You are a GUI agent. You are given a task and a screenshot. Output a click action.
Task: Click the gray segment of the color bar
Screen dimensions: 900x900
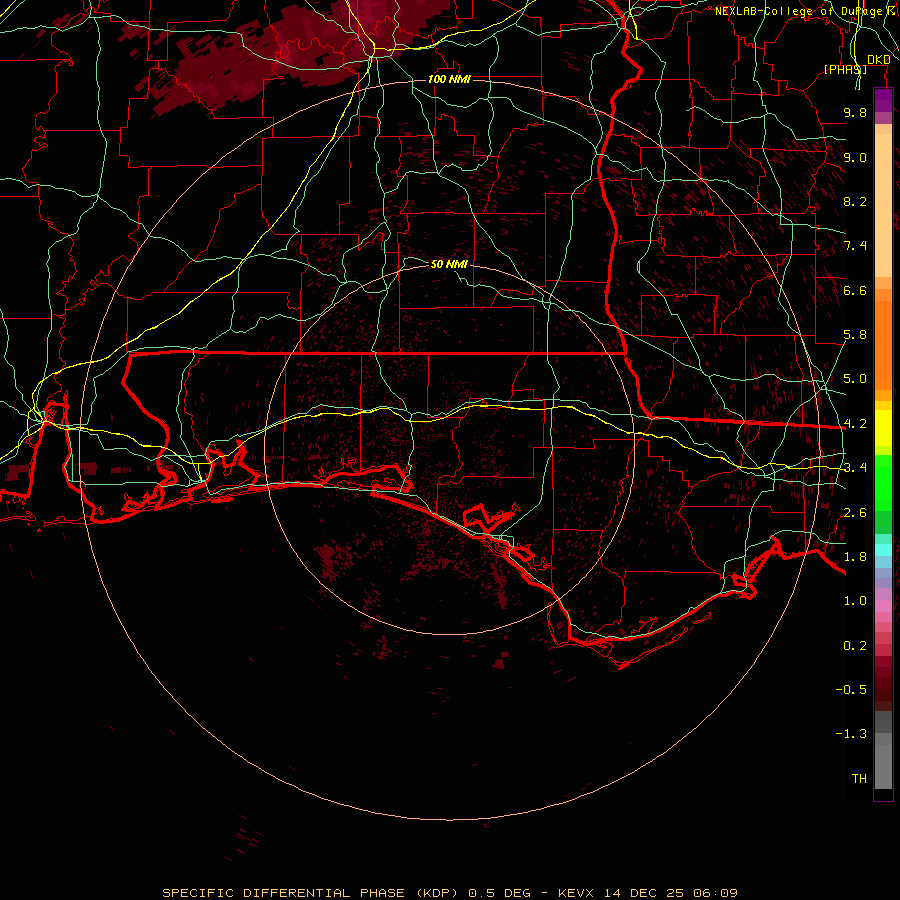pyautogui.click(x=883, y=750)
